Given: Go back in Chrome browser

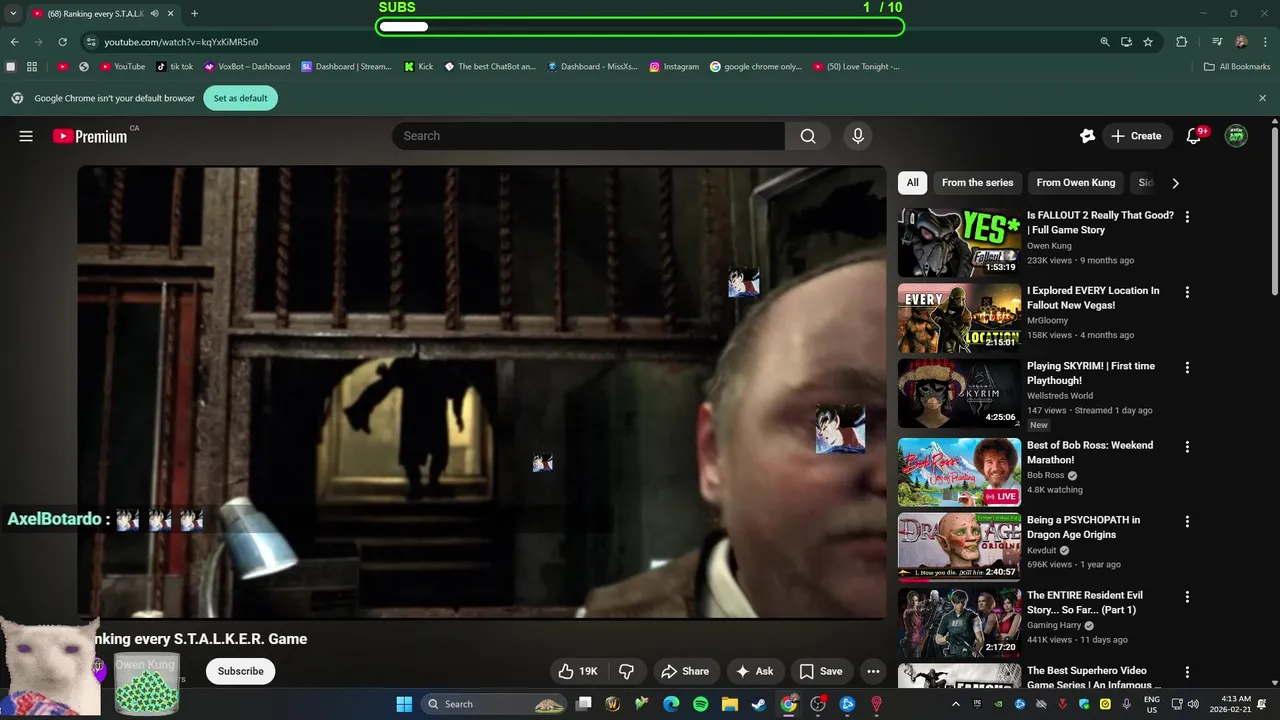Looking at the screenshot, I should tap(14, 42).
